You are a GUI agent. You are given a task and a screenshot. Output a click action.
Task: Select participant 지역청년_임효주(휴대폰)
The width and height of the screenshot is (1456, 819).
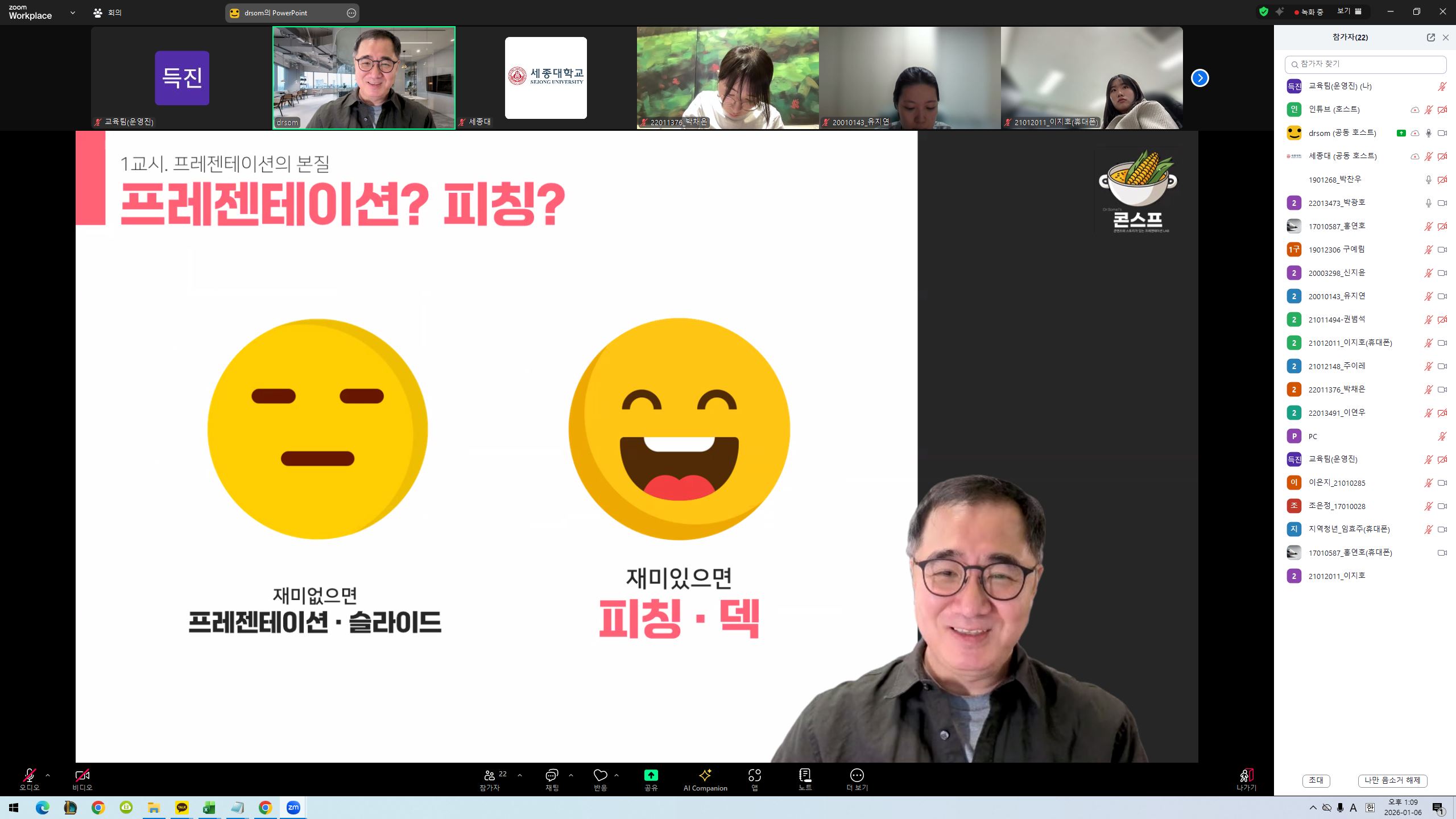[1365, 530]
